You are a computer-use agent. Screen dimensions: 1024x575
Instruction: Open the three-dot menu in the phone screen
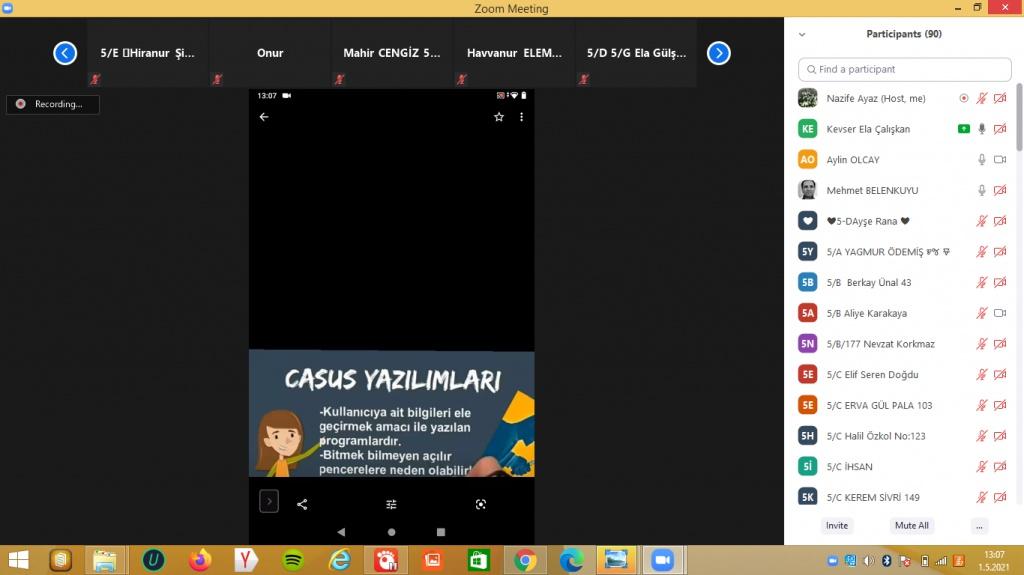click(521, 117)
